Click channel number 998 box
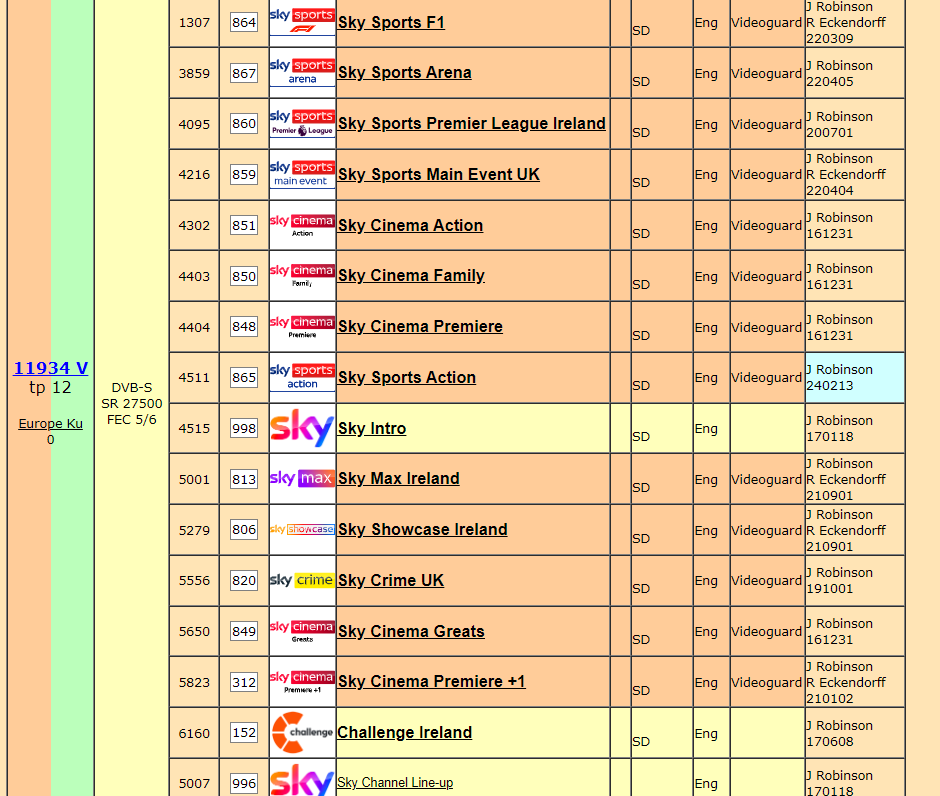This screenshot has height=796, width=940. pos(244,429)
